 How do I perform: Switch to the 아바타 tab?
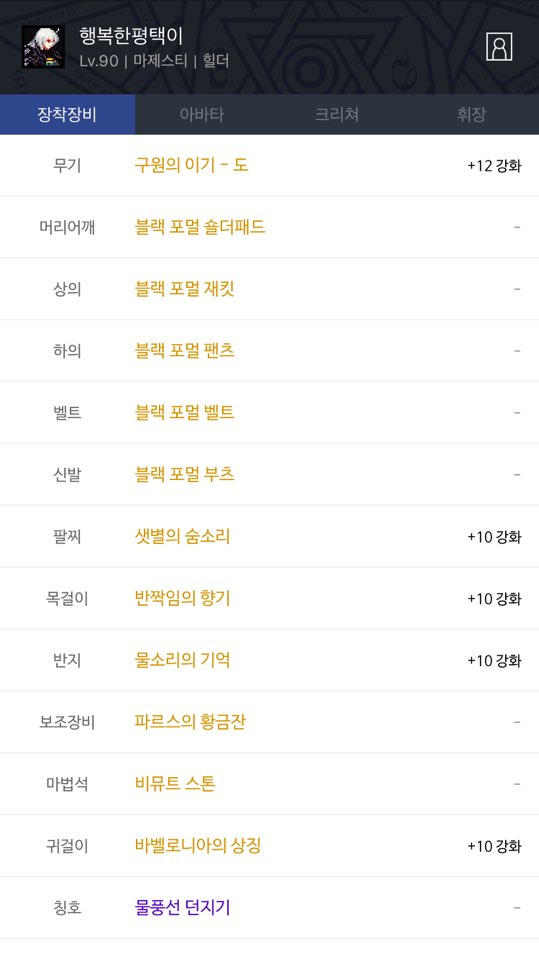pyautogui.click(x=202, y=114)
